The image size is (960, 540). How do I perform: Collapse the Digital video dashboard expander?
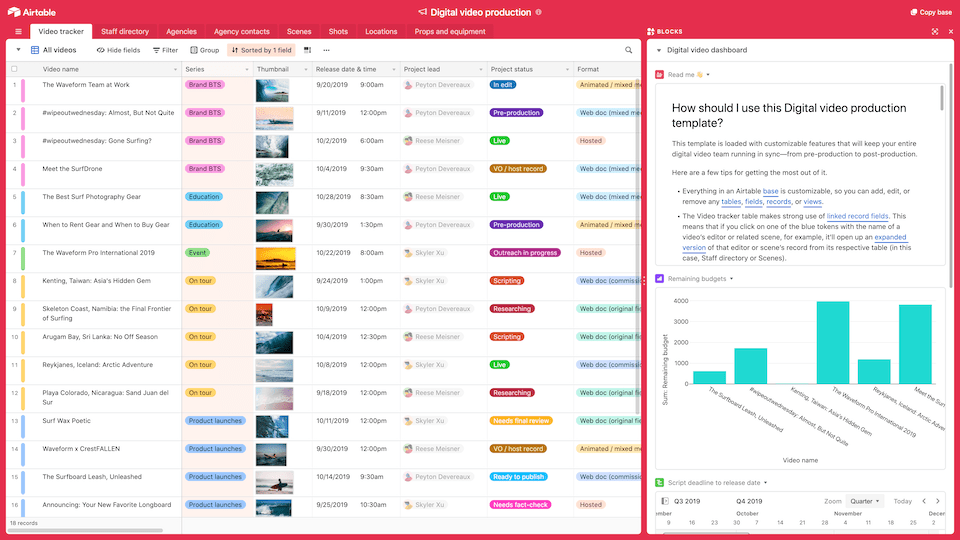coord(659,50)
